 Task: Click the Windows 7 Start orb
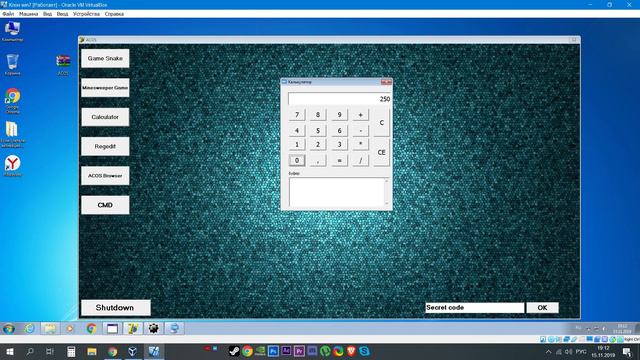click(9, 329)
